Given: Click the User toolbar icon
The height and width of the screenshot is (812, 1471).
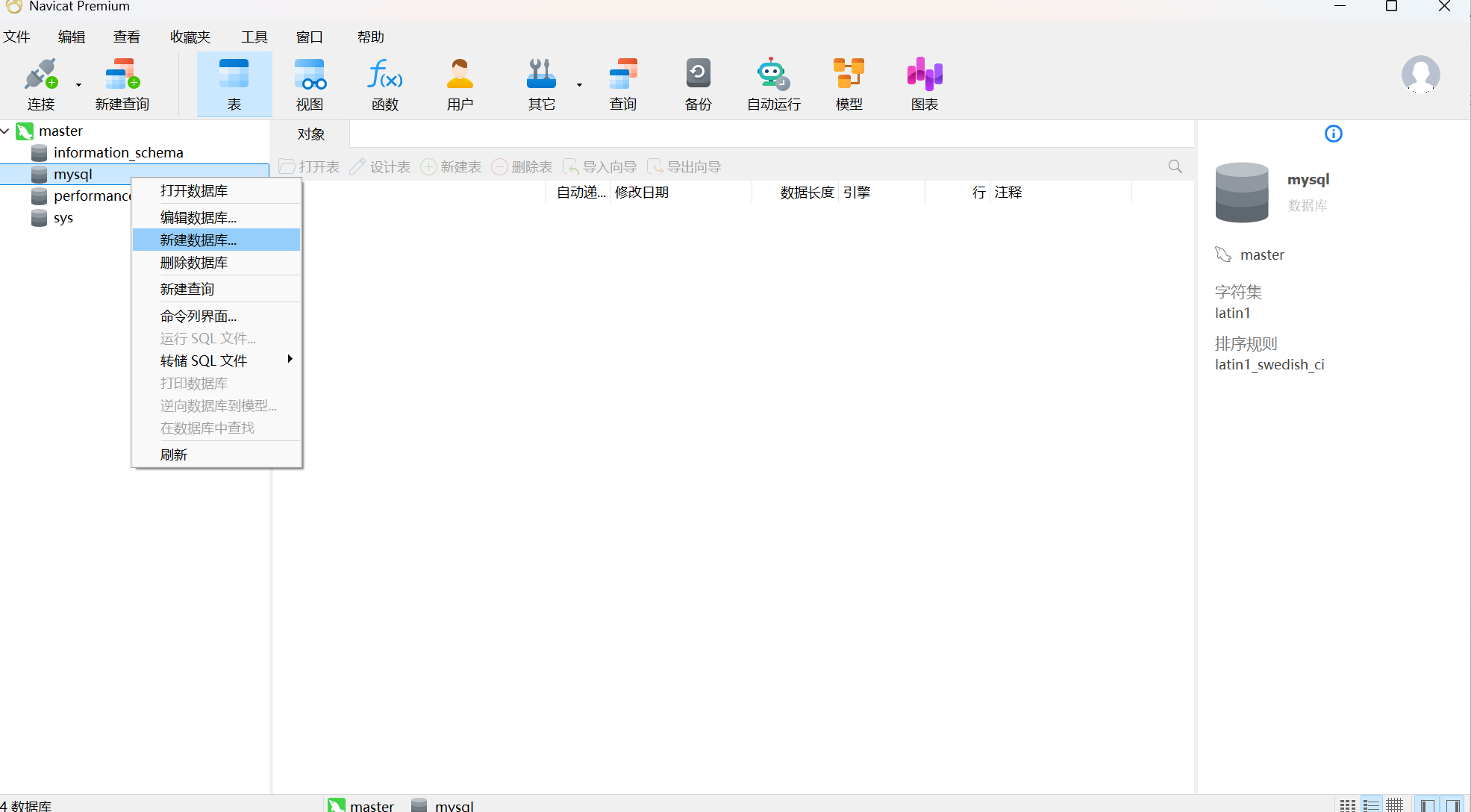Looking at the screenshot, I should pyautogui.click(x=460, y=83).
